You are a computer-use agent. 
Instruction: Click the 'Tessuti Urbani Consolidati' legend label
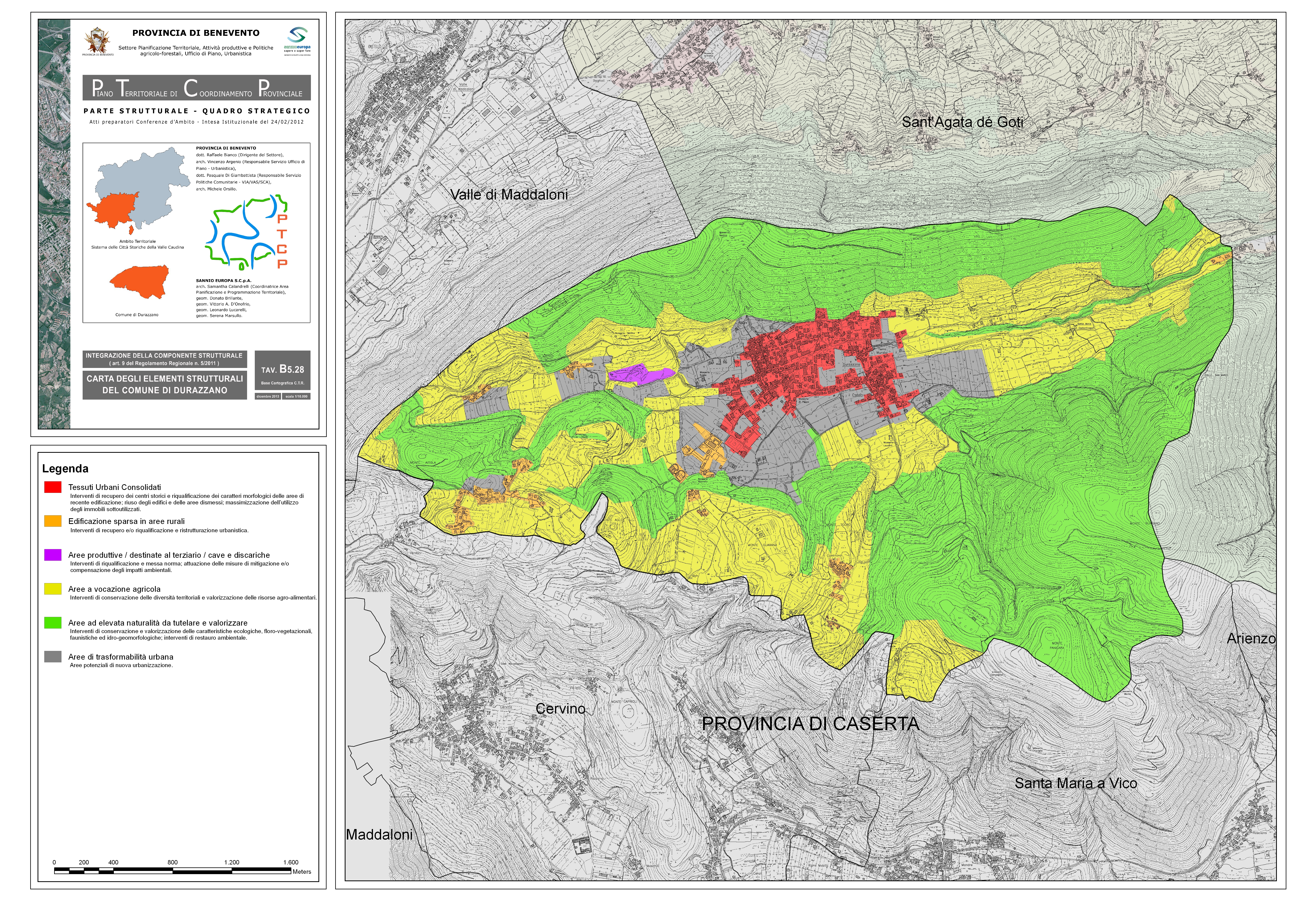[114, 487]
